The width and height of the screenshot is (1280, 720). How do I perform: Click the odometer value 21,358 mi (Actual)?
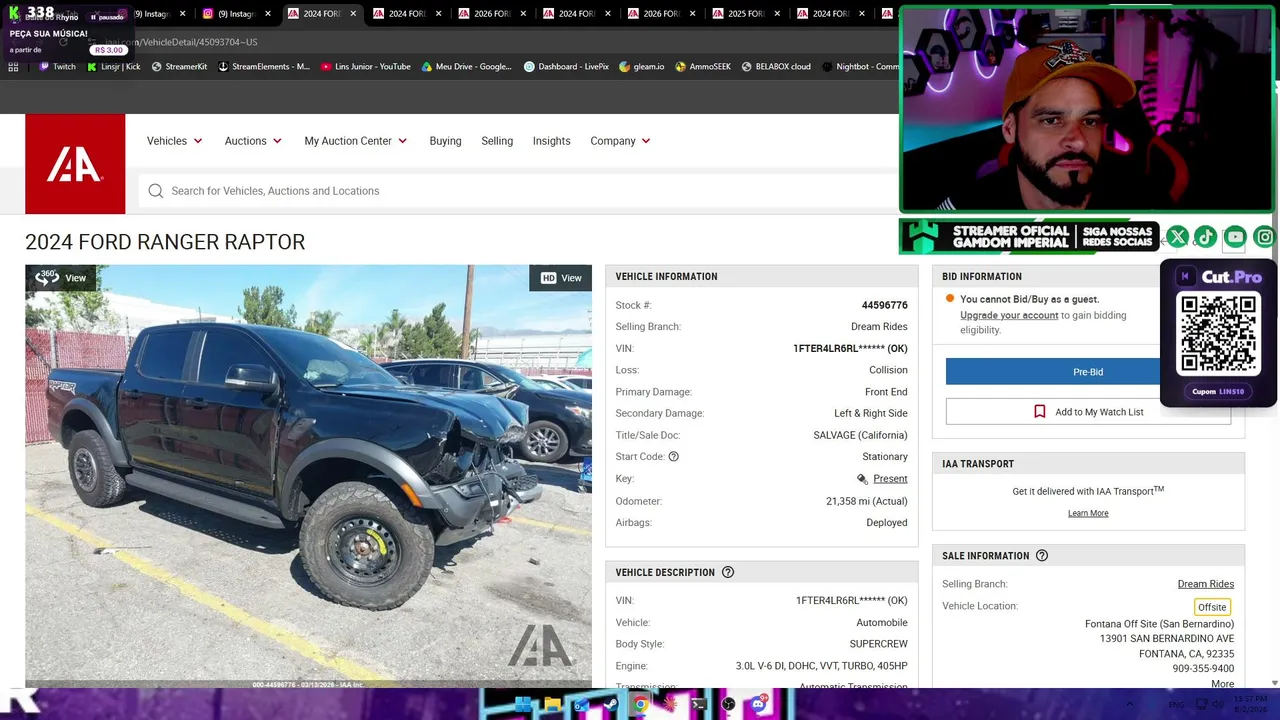[x=867, y=501]
